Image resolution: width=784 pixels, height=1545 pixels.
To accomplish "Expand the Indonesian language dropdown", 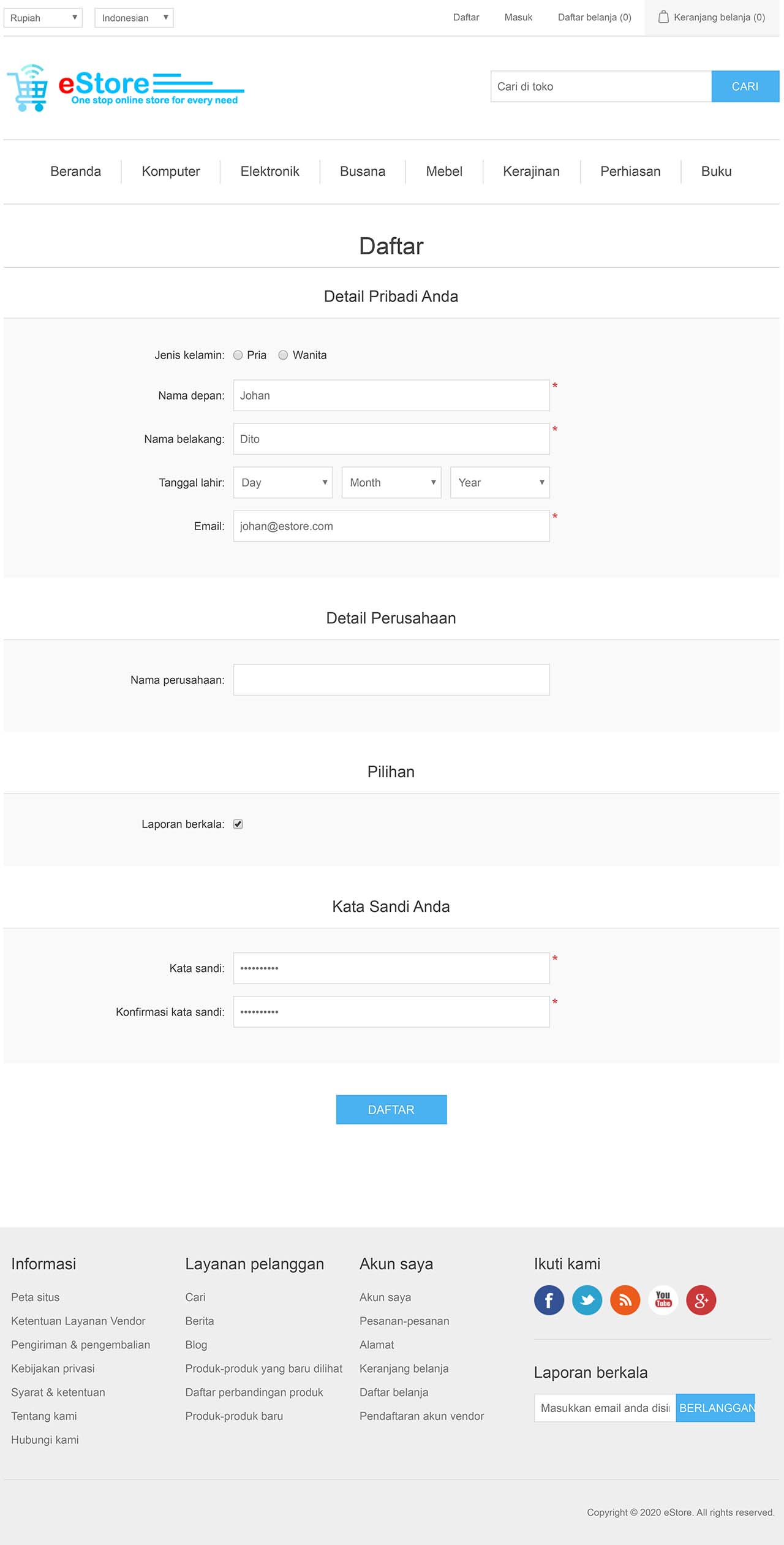I will click(x=134, y=18).
